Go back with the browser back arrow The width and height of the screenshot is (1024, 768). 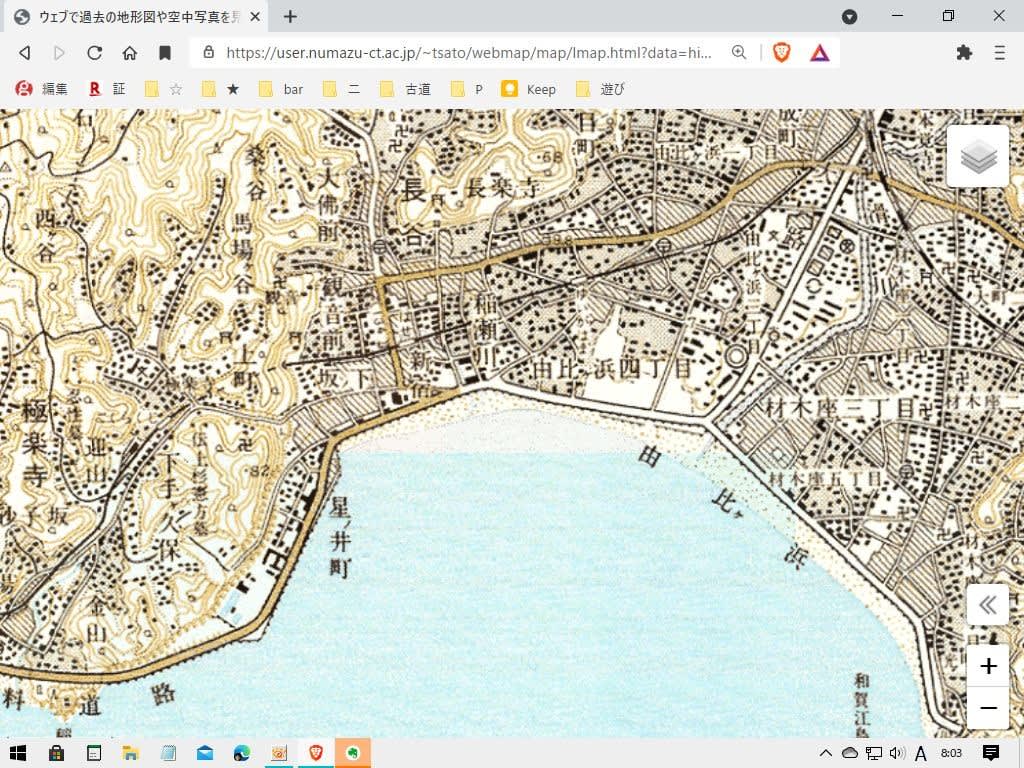coord(25,53)
